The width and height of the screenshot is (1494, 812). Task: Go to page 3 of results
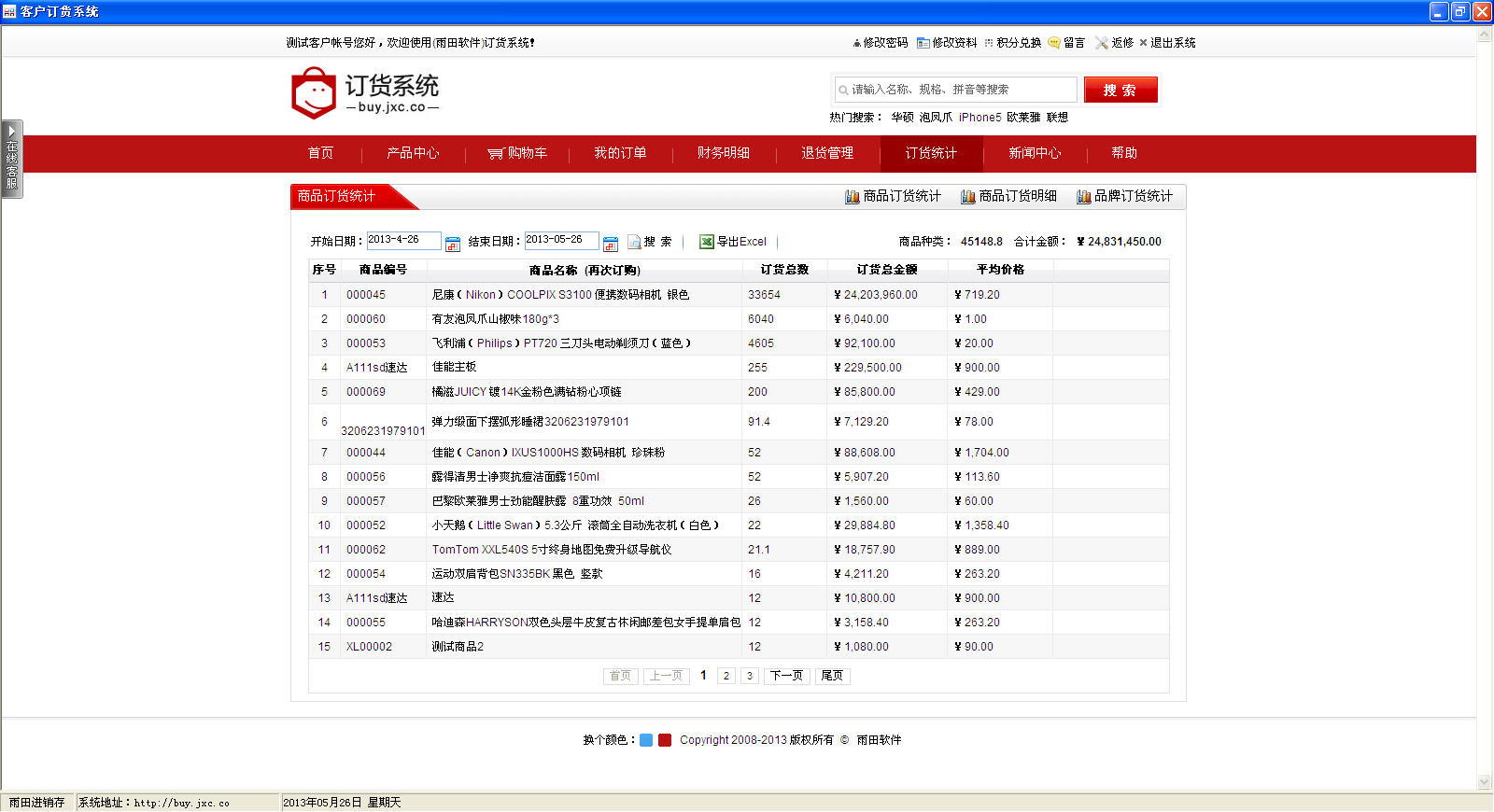click(x=749, y=676)
